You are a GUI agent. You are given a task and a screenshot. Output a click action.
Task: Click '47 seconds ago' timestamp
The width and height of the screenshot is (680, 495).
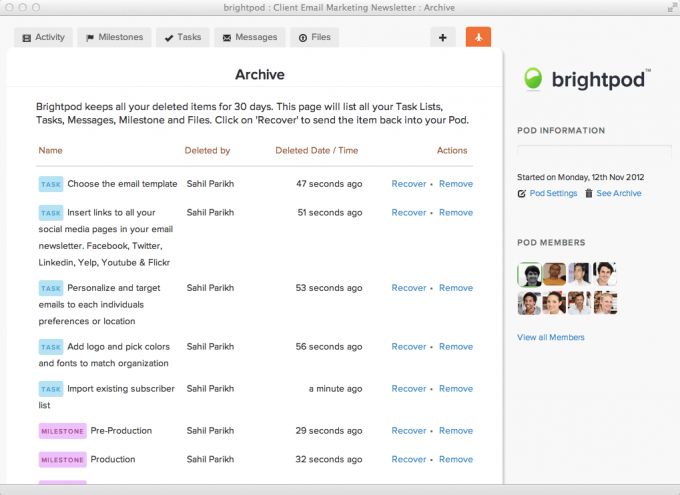(x=329, y=184)
